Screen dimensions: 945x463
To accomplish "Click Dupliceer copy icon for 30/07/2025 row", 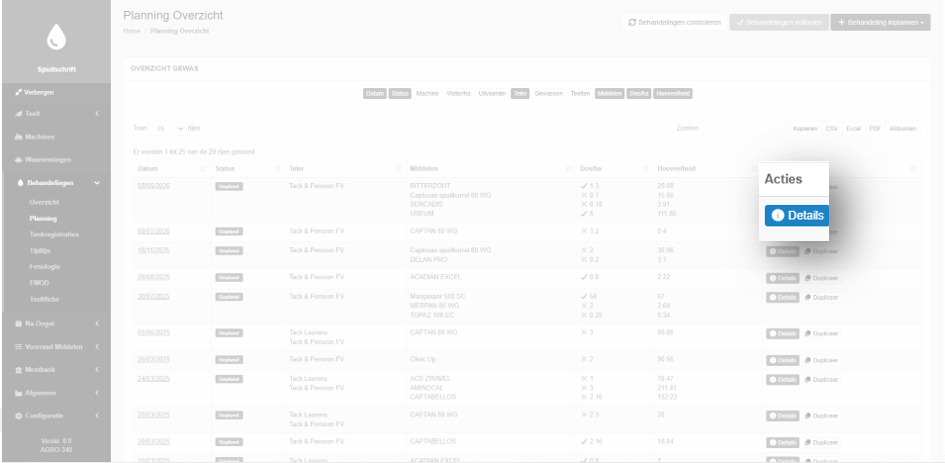I will click(x=808, y=298).
